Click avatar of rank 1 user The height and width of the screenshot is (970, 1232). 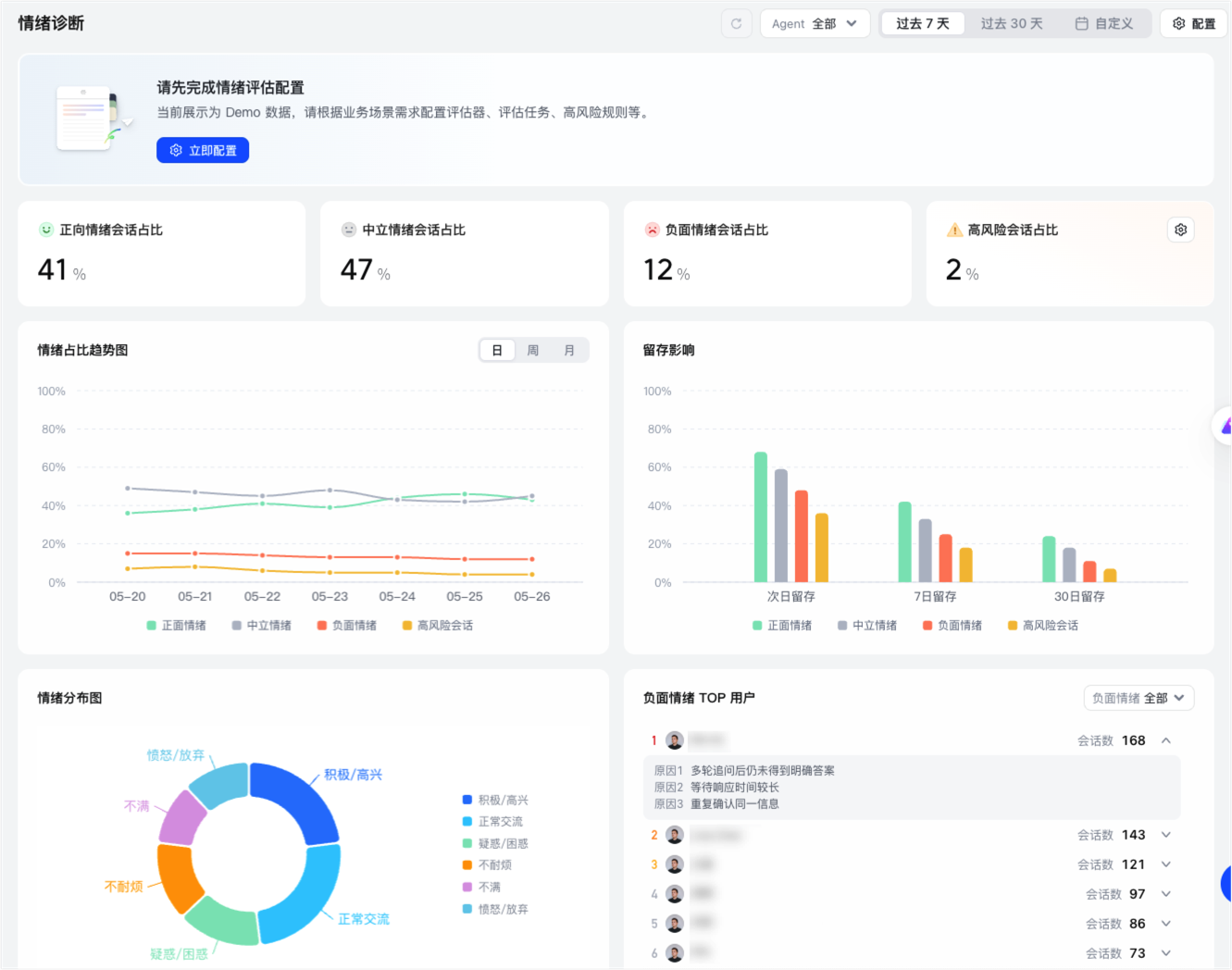675,740
